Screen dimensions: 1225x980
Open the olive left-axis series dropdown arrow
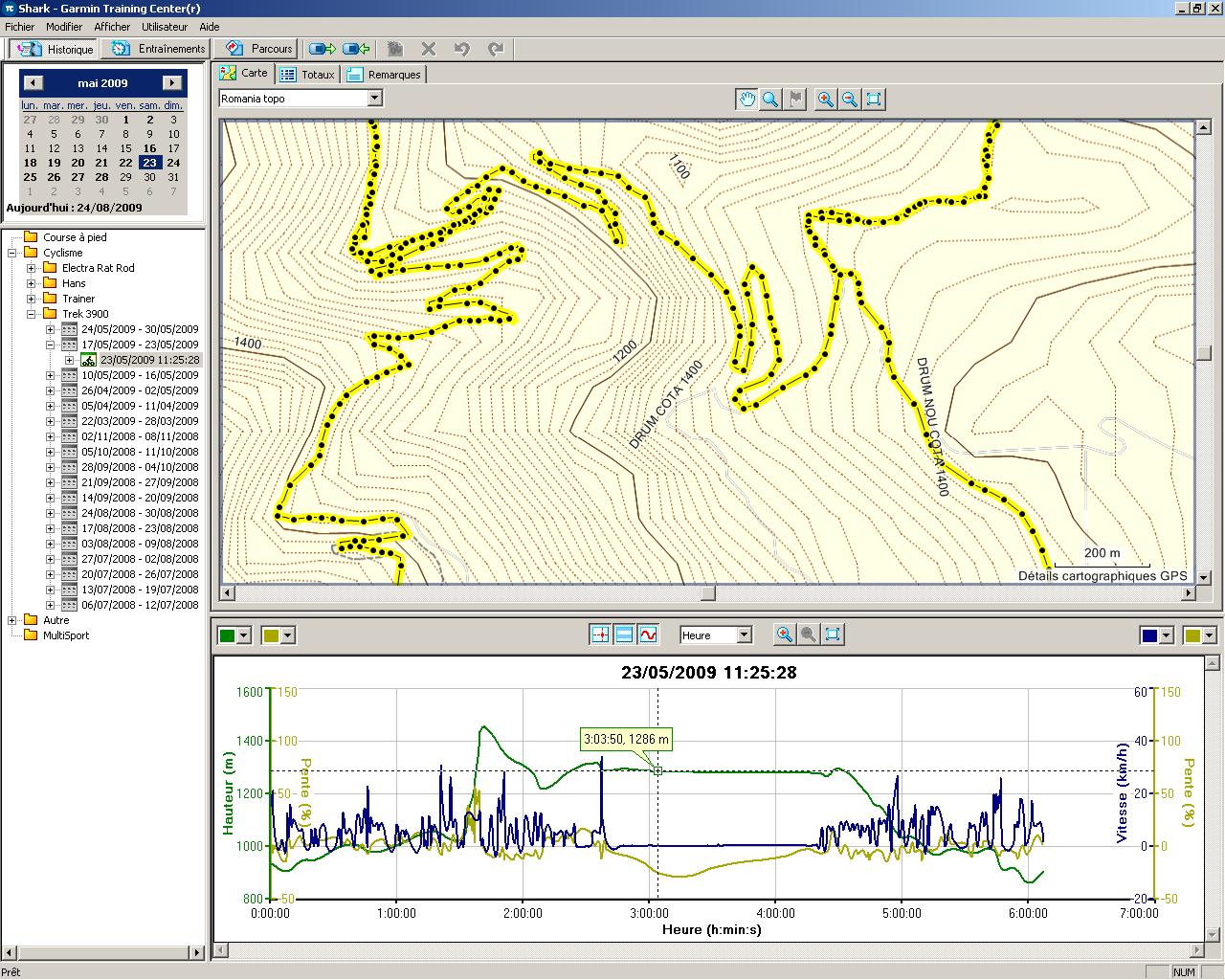tap(288, 635)
